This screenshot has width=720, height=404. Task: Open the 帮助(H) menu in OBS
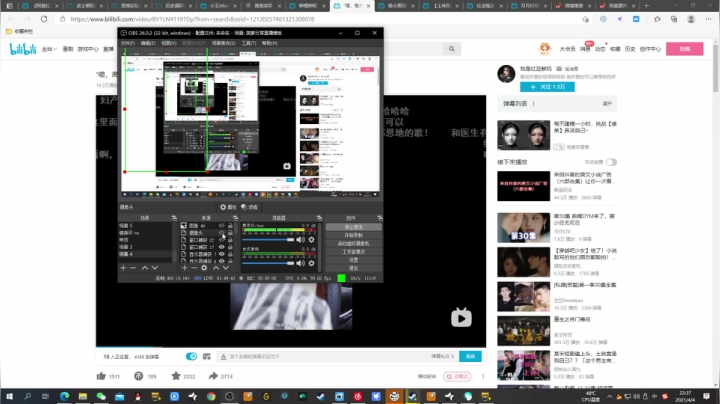(x=270, y=43)
